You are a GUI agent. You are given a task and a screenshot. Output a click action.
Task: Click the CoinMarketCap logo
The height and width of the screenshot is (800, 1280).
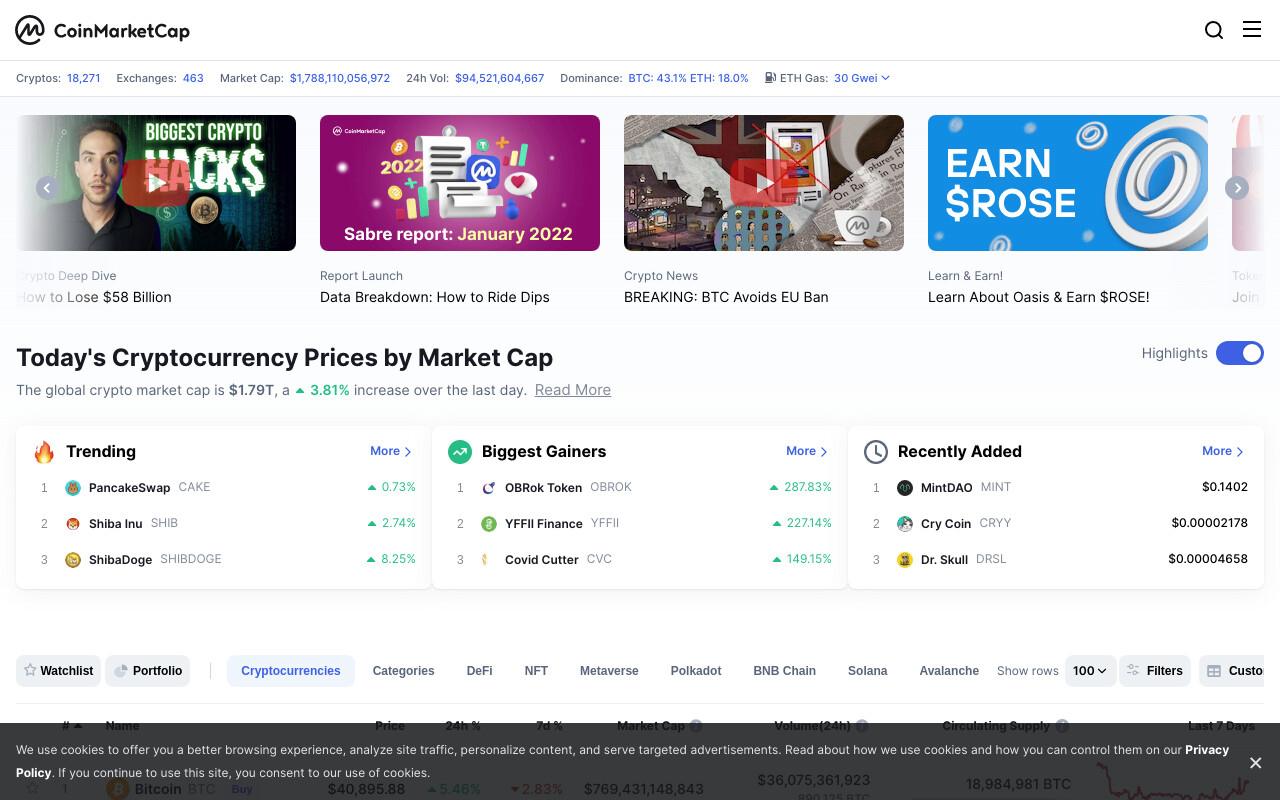point(102,30)
